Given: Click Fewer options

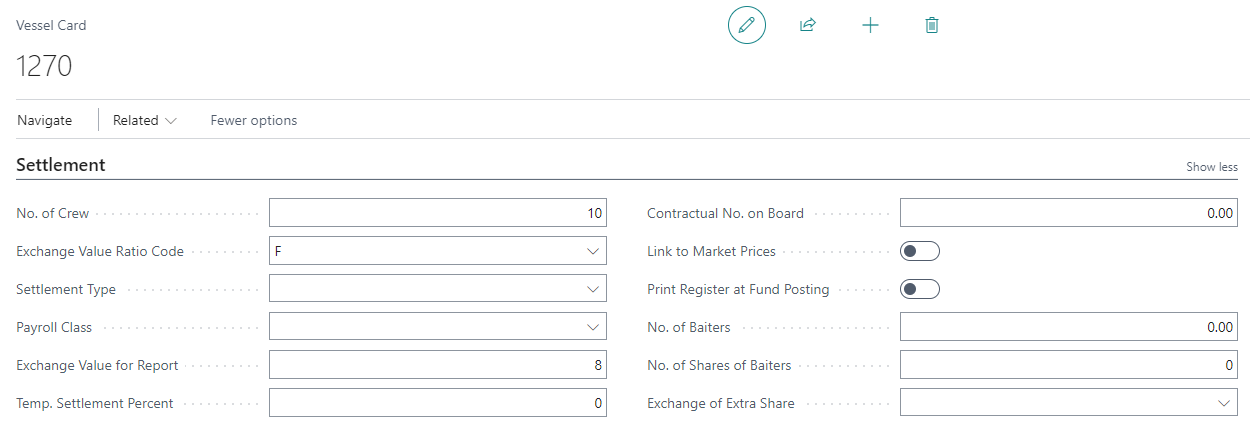Looking at the screenshot, I should point(253,120).
